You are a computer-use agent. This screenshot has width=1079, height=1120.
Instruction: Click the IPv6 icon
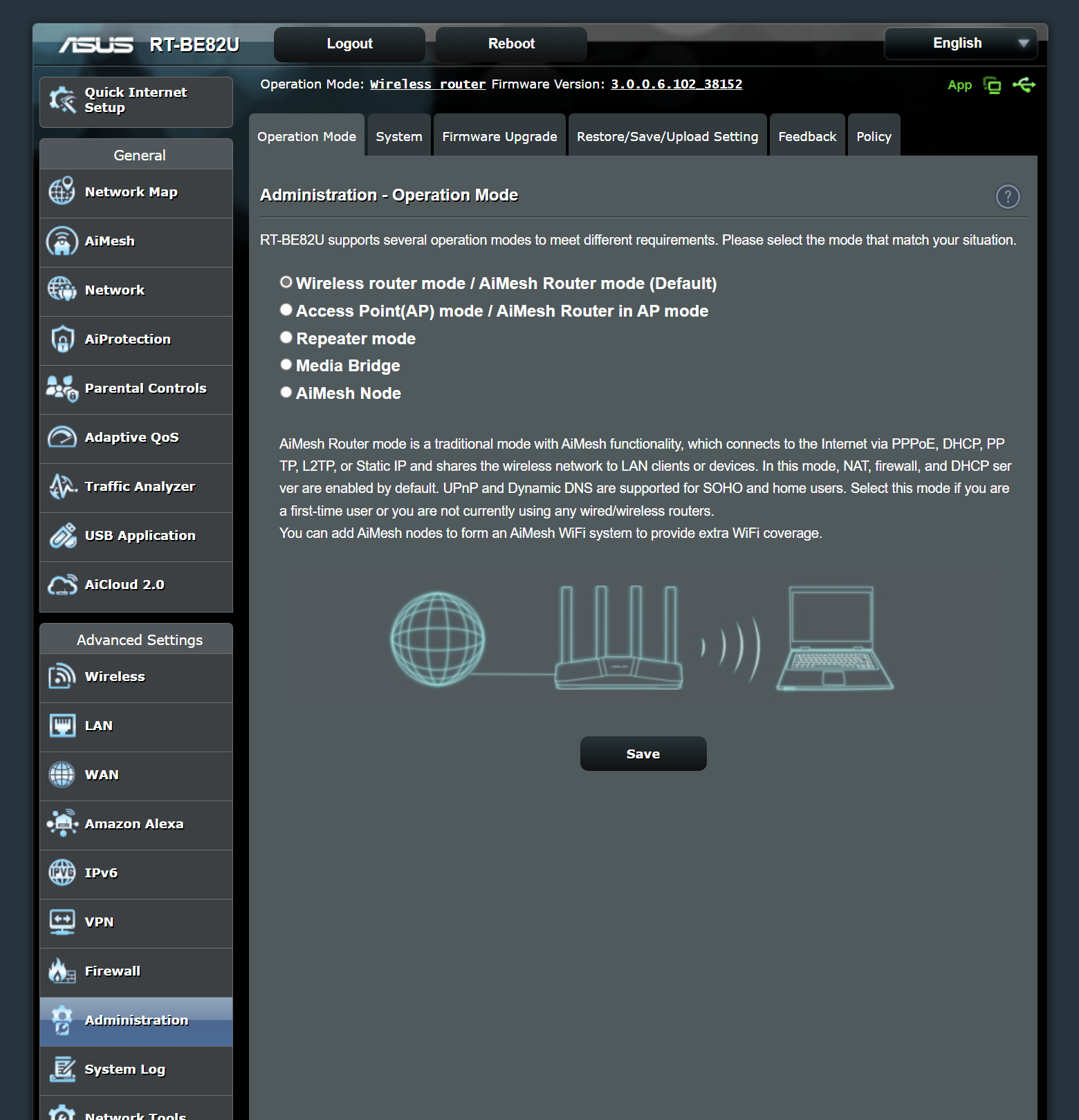point(62,872)
